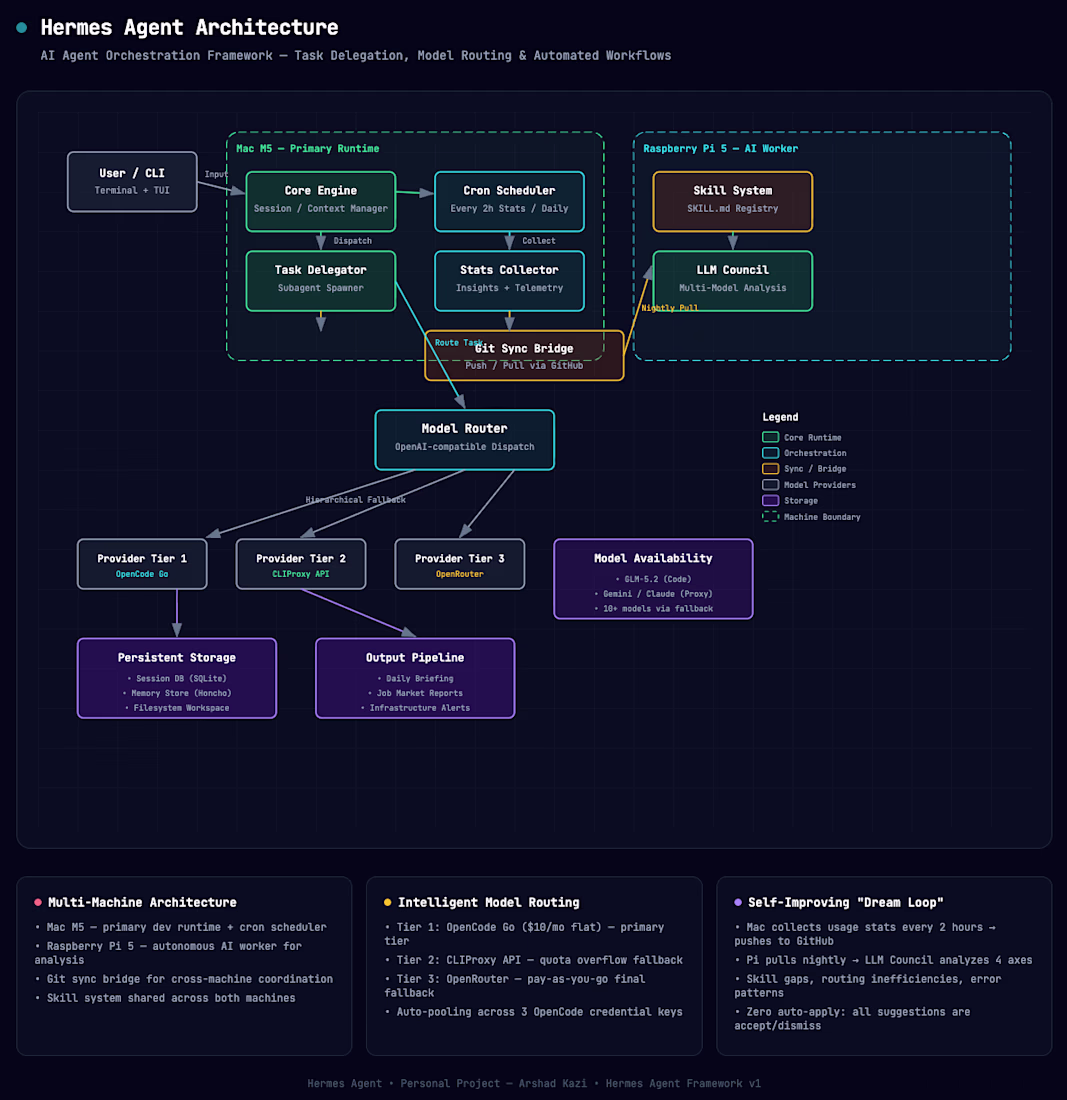The height and width of the screenshot is (1100, 1067).
Task: Click the Gemini / Claude (Proxy) item
Action: [653, 593]
